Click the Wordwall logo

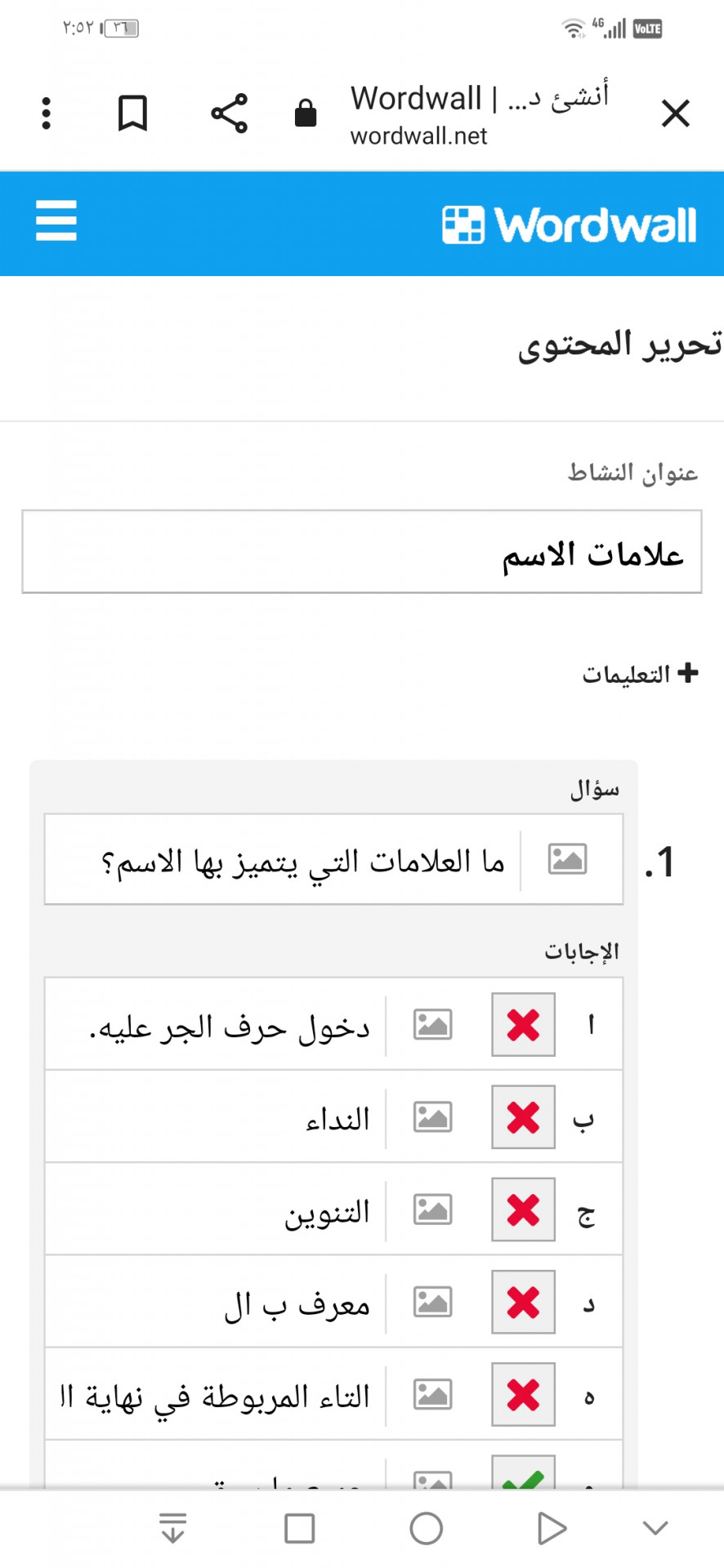(569, 225)
